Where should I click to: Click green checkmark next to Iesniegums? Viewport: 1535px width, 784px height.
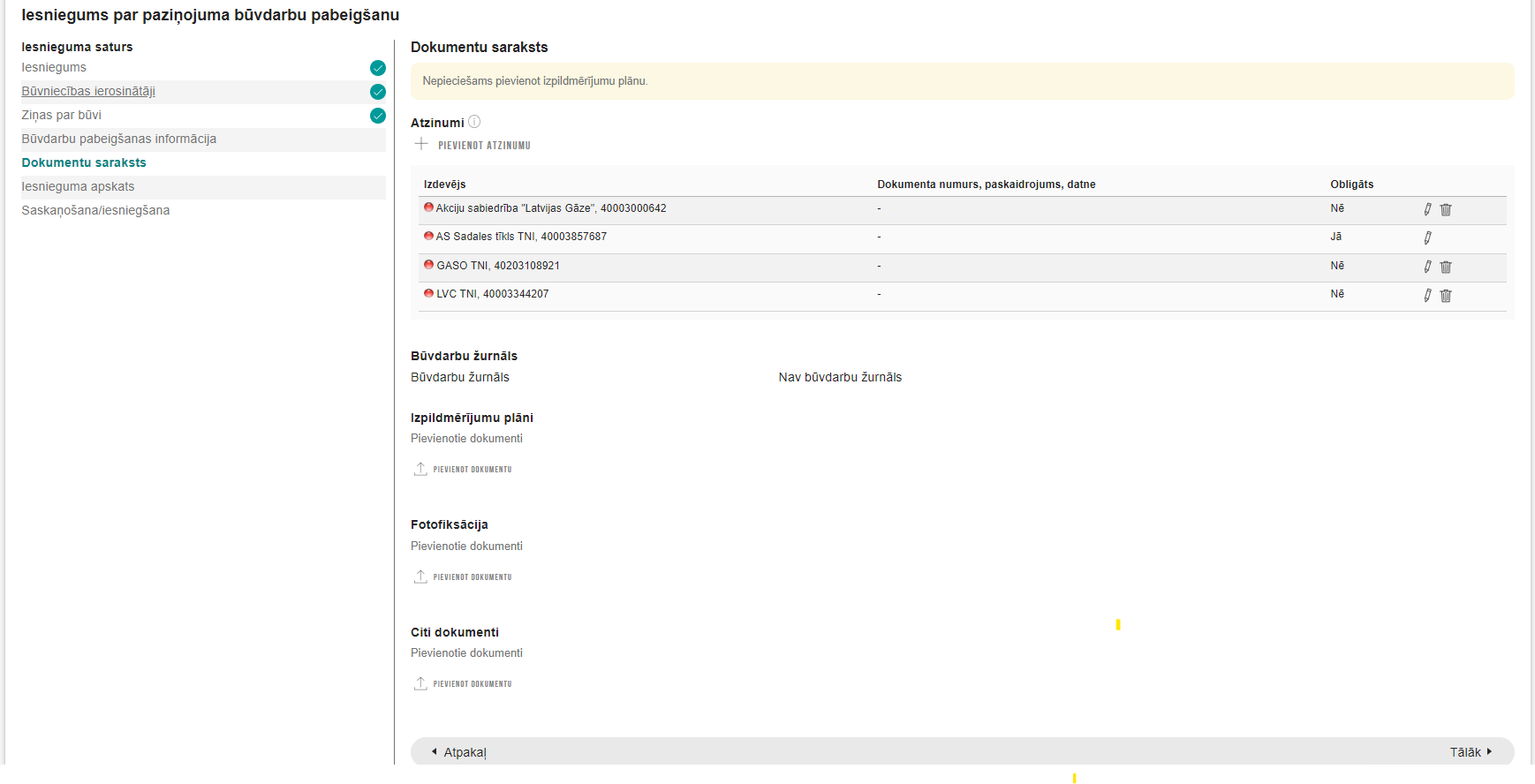click(378, 68)
